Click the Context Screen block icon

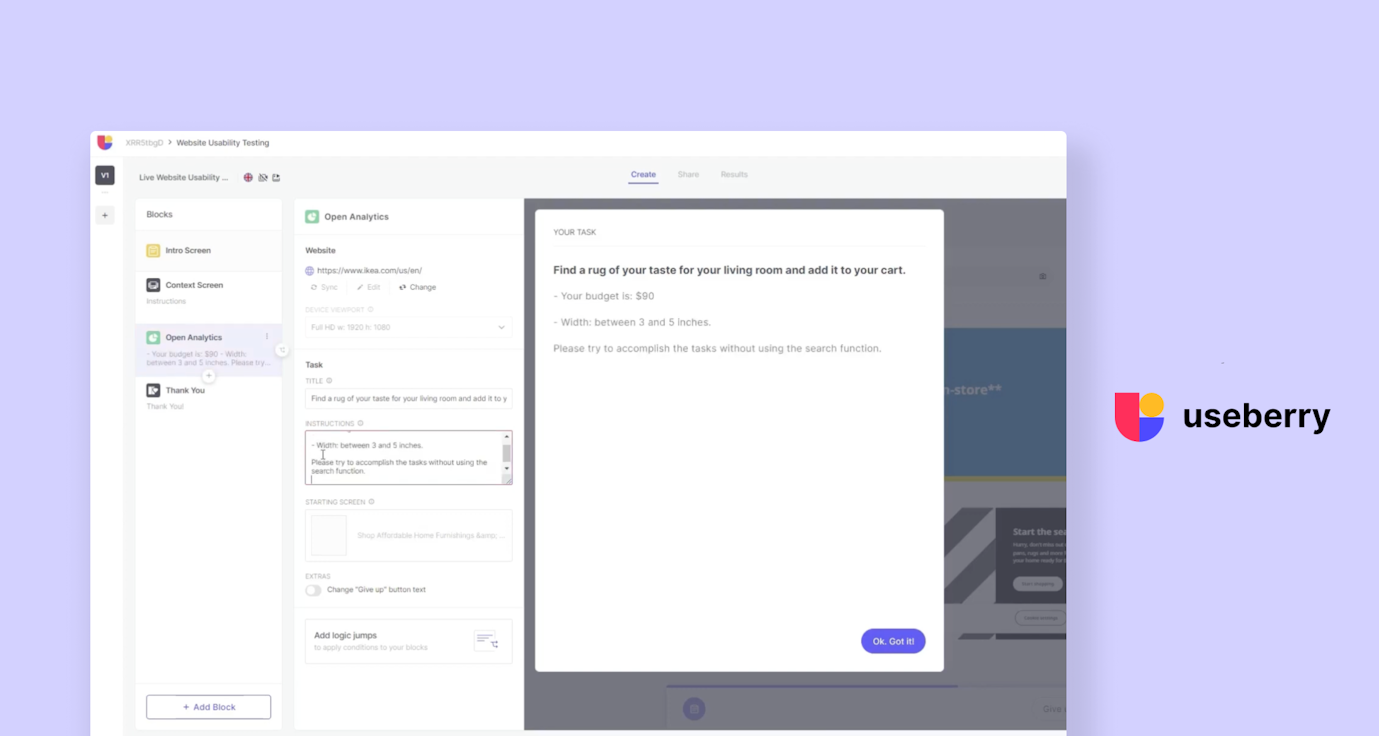click(154, 285)
